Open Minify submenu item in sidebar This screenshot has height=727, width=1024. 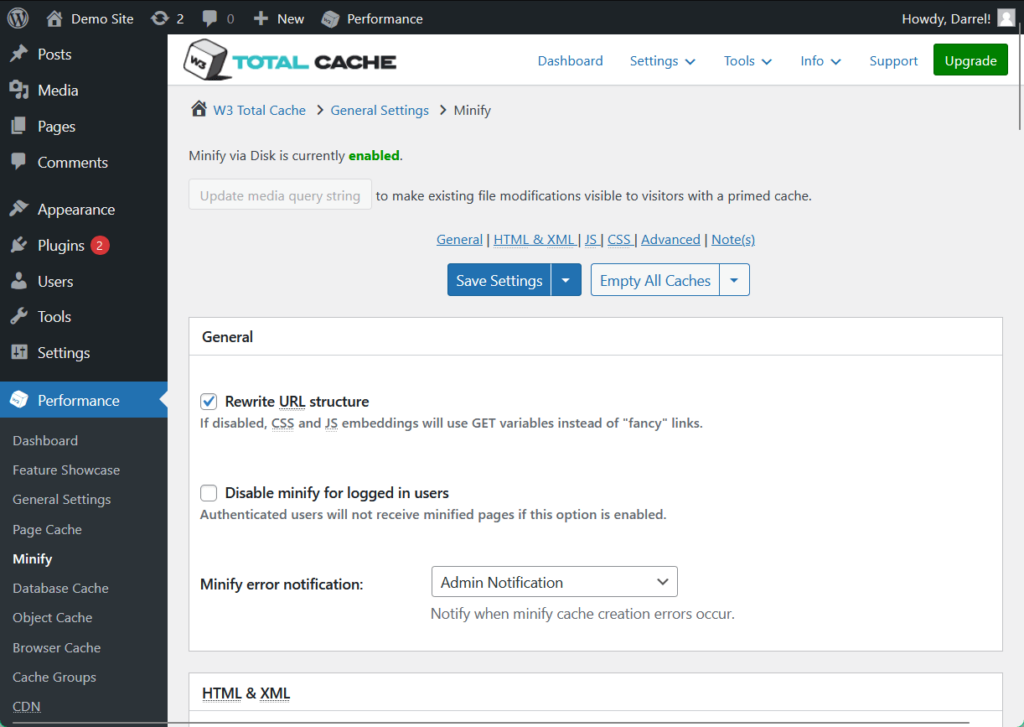point(32,558)
